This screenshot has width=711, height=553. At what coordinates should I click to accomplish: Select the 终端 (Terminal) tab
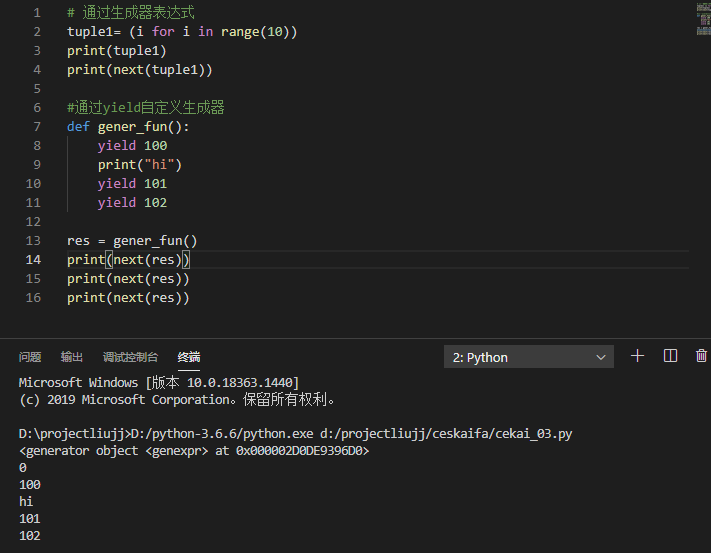(x=189, y=357)
